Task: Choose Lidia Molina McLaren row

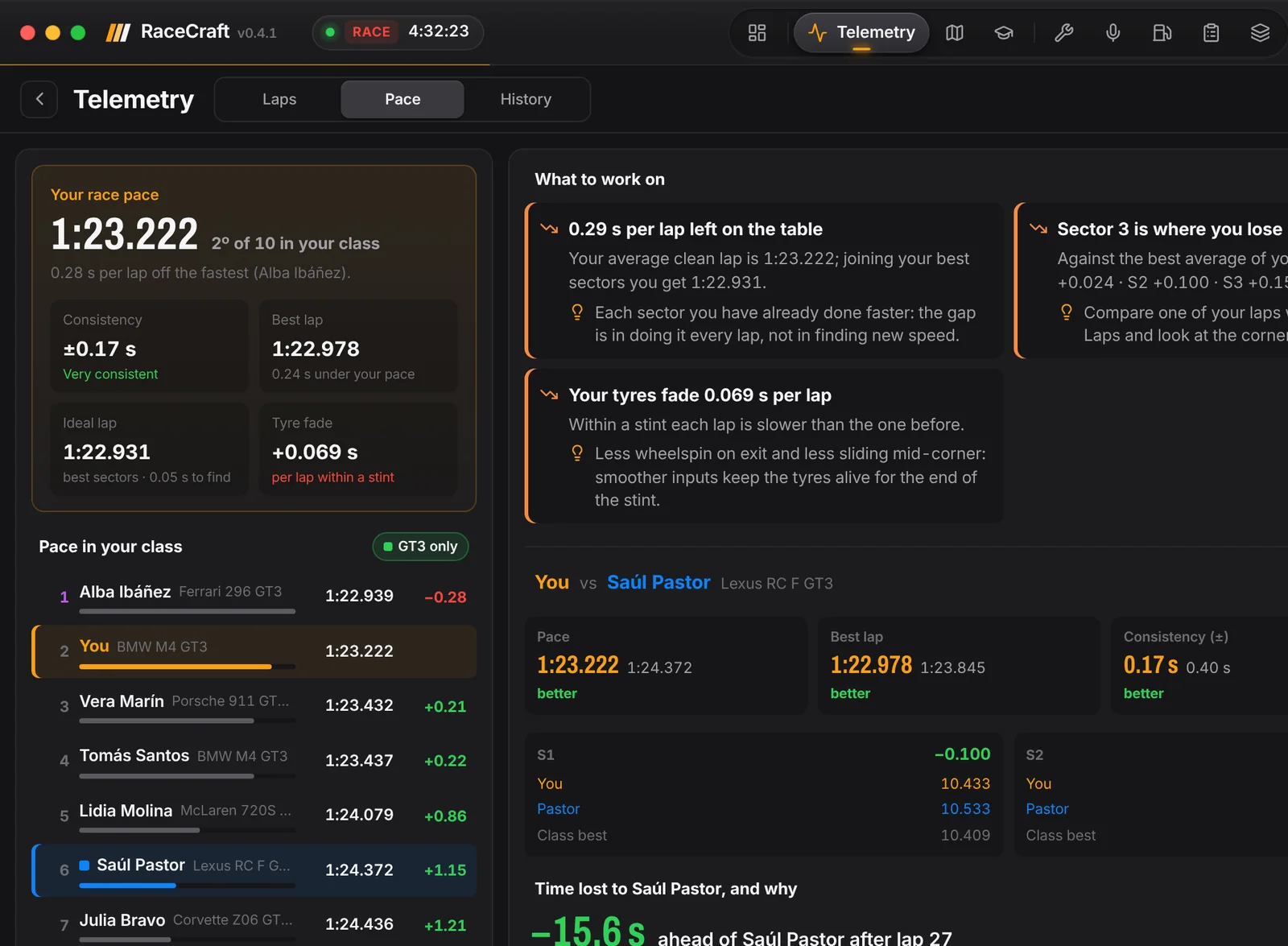Action: pos(254,816)
